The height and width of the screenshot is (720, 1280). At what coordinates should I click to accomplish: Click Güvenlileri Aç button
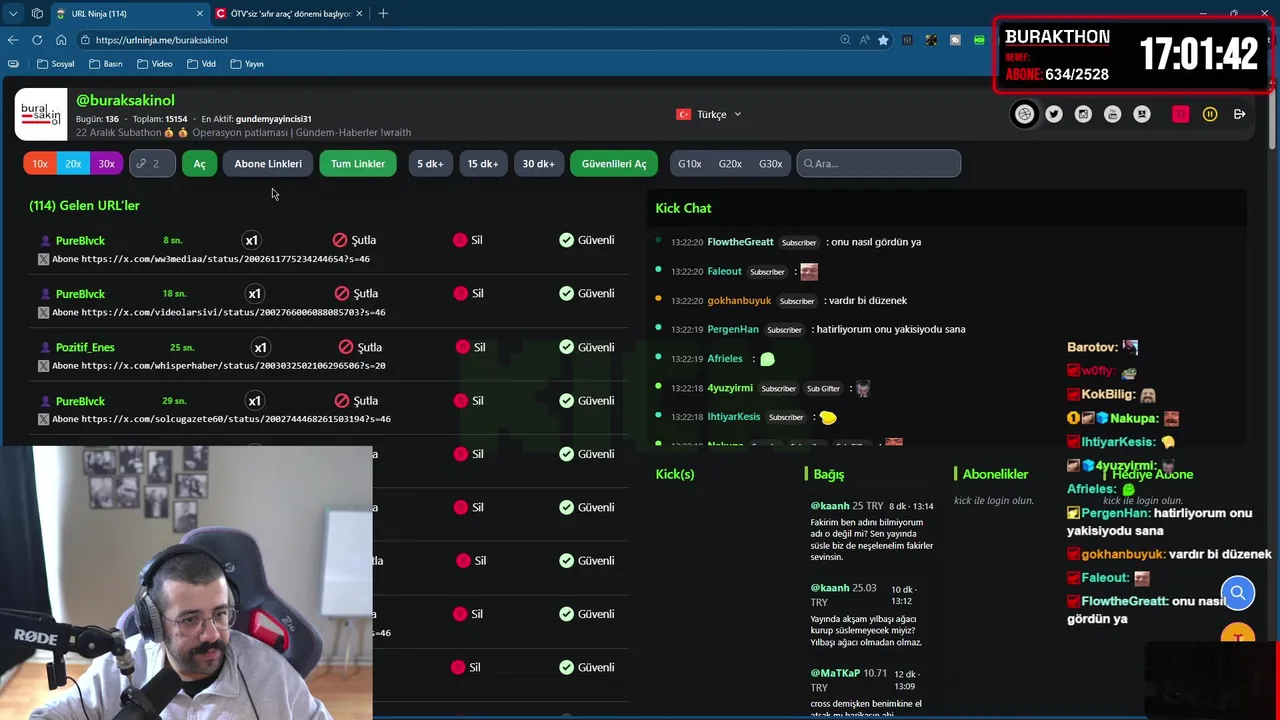(614, 163)
